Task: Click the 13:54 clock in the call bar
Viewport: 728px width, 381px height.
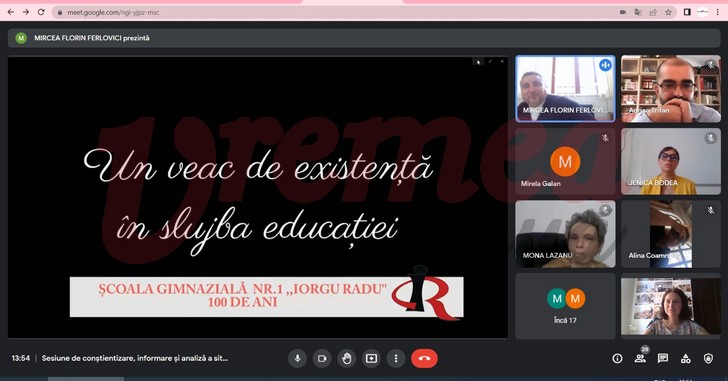Action: click(21, 358)
